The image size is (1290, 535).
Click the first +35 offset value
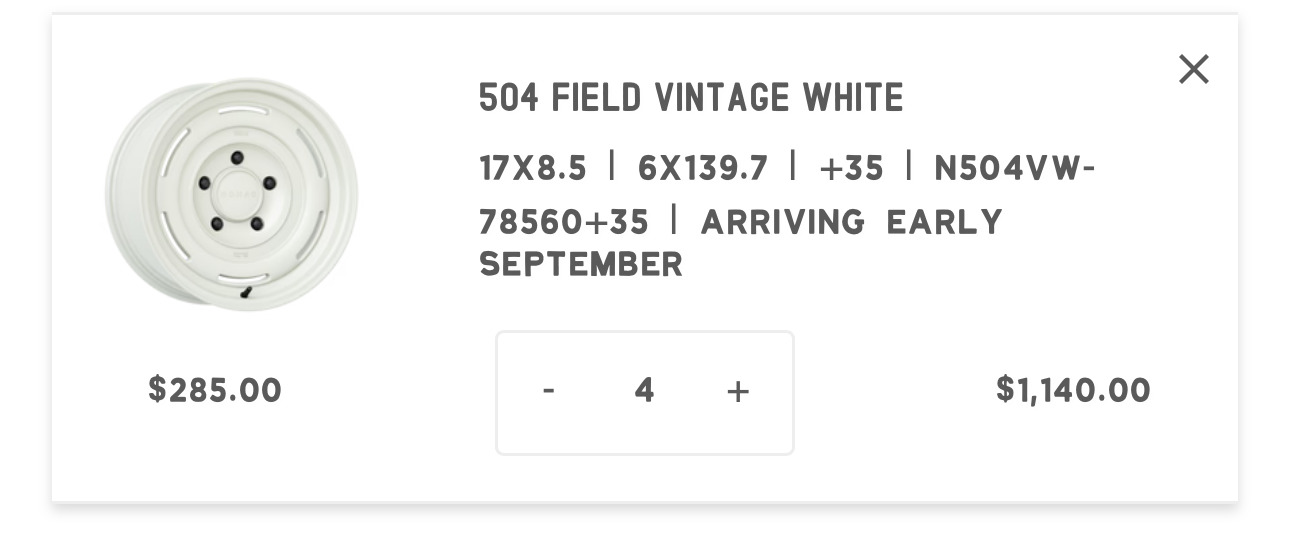851,168
